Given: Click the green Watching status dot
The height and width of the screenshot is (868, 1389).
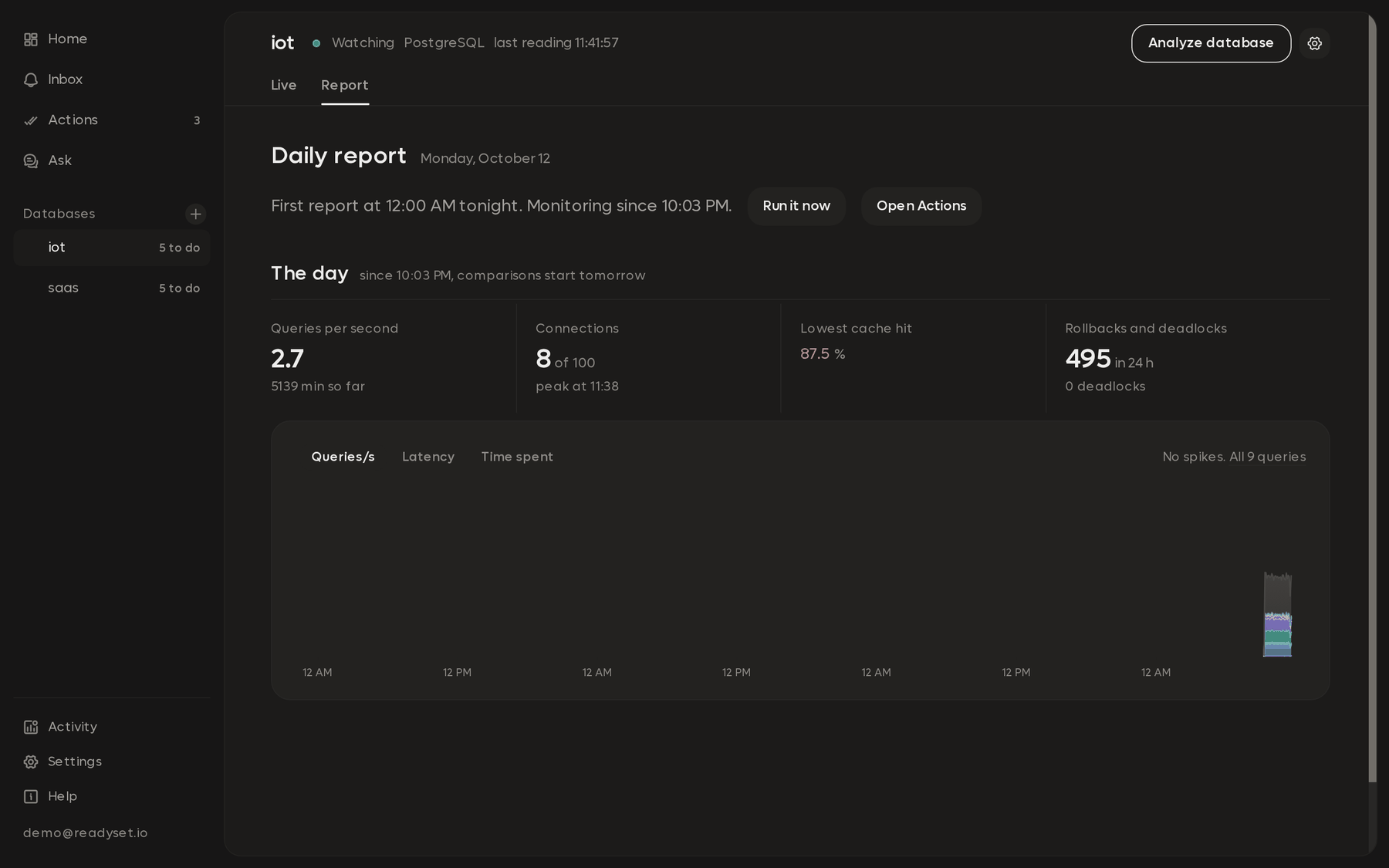Looking at the screenshot, I should (316, 43).
